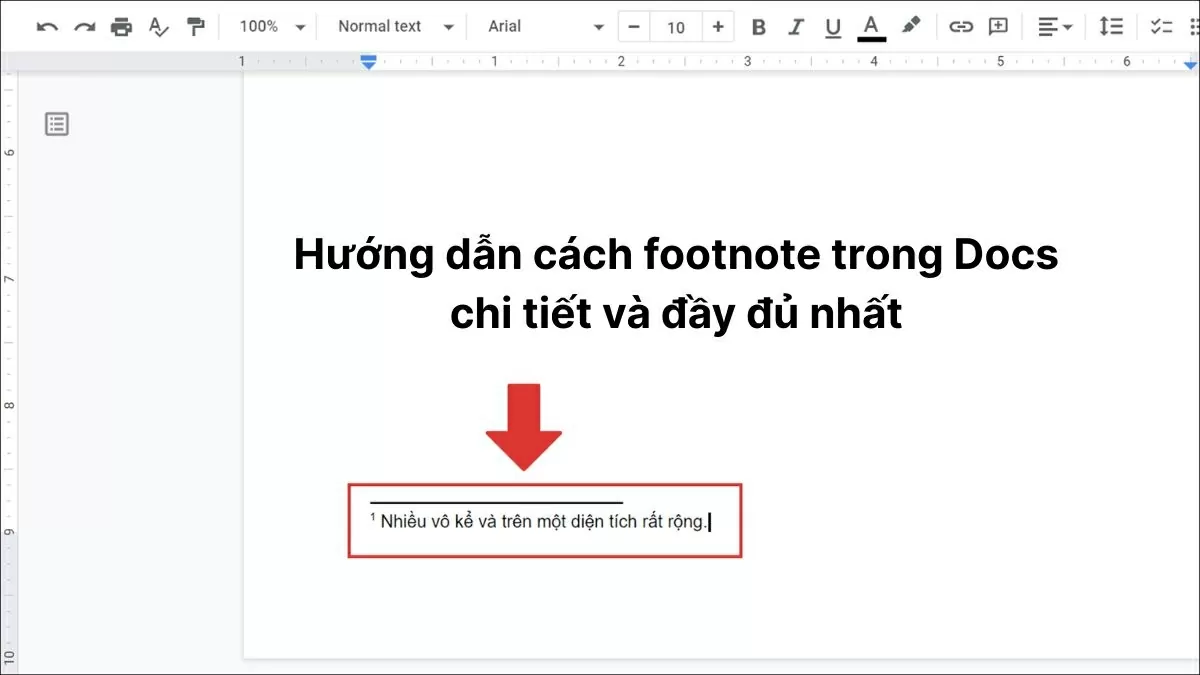This screenshot has width=1200, height=675.
Task: Open the zoom level dropdown
Action: [268, 26]
